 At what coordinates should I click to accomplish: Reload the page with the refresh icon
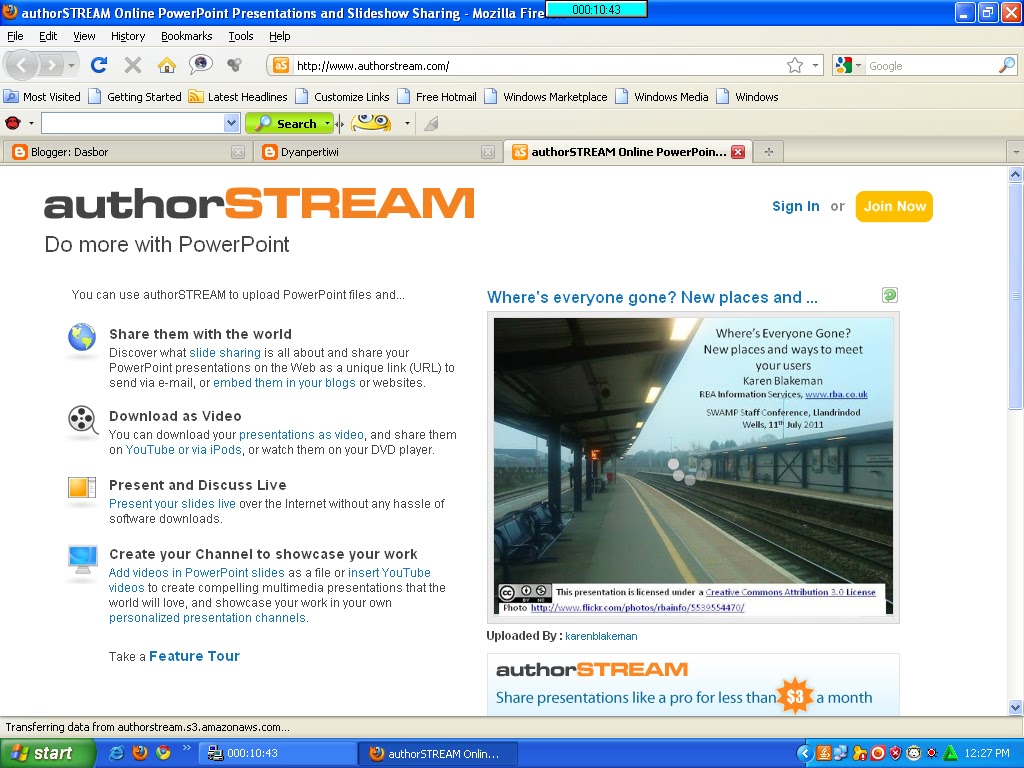pos(99,65)
